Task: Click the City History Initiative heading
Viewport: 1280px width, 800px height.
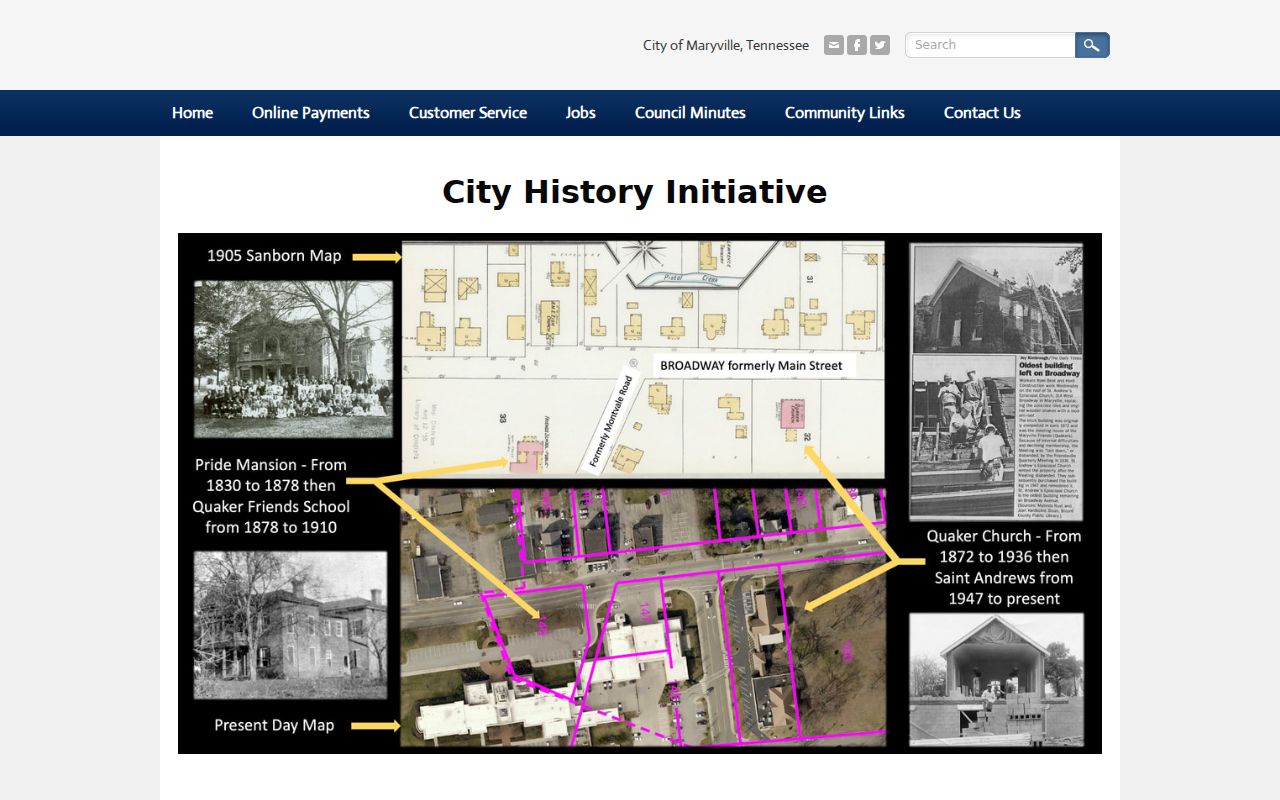Action: (635, 192)
